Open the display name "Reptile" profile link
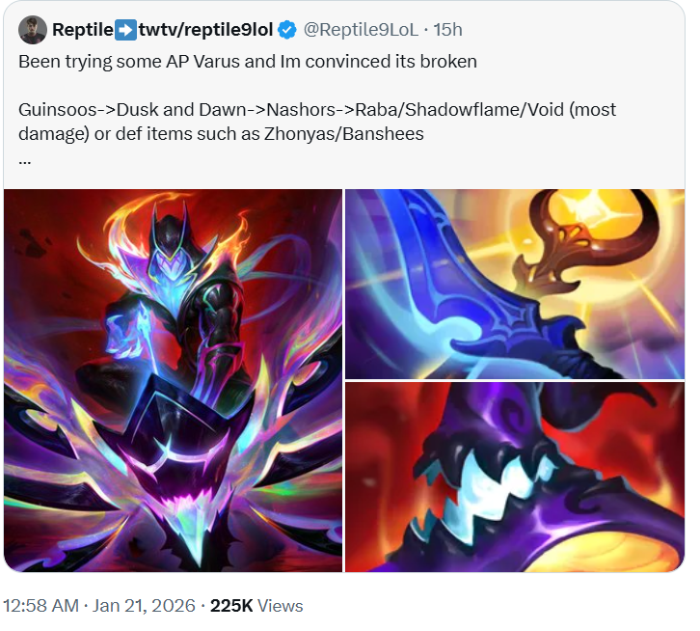Screen dimensions: 700x631 point(83,30)
